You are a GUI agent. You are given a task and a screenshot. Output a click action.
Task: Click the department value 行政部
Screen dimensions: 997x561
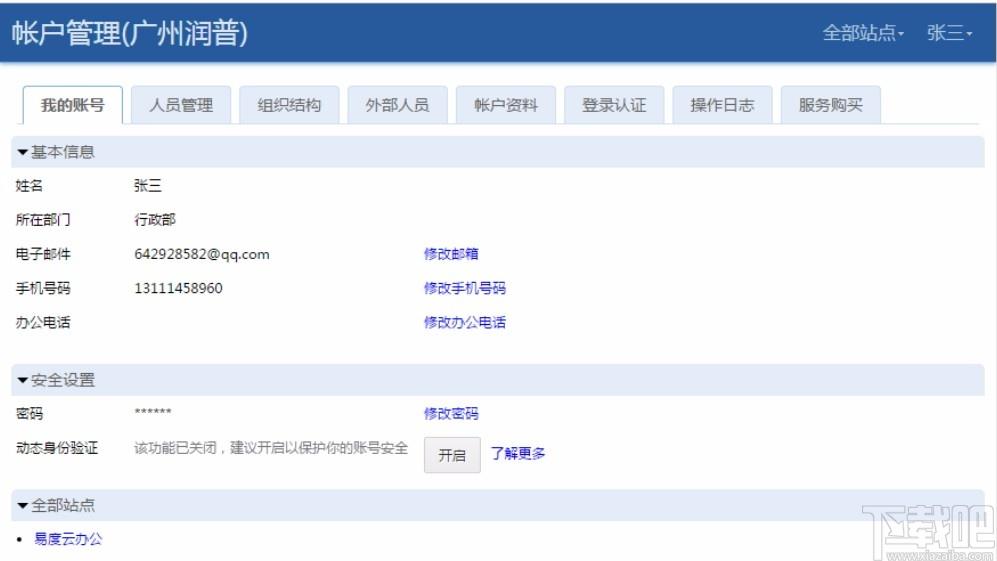click(x=155, y=220)
